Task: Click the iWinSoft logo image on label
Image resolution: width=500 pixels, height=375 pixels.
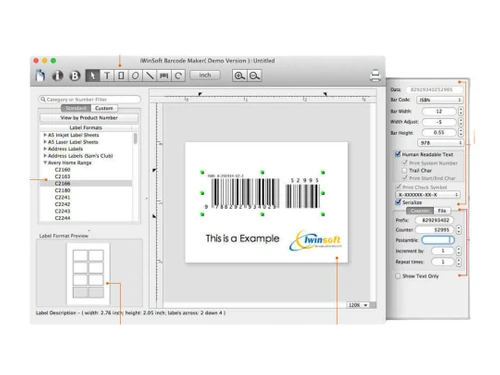Action: [x=315, y=240]
